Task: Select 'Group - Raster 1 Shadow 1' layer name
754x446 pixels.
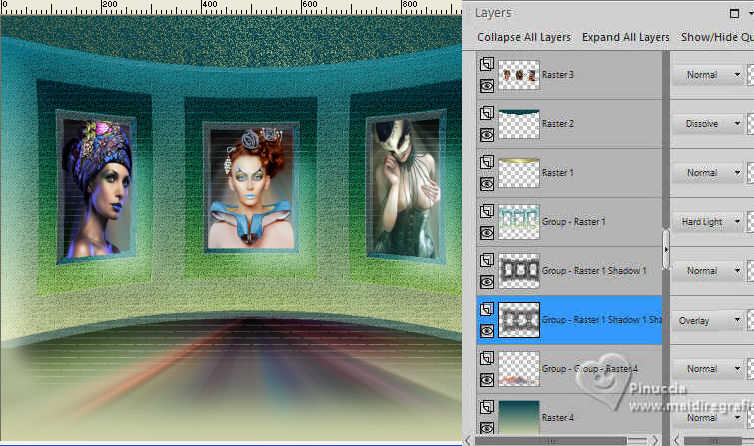Action: click(x=594, y=271)
